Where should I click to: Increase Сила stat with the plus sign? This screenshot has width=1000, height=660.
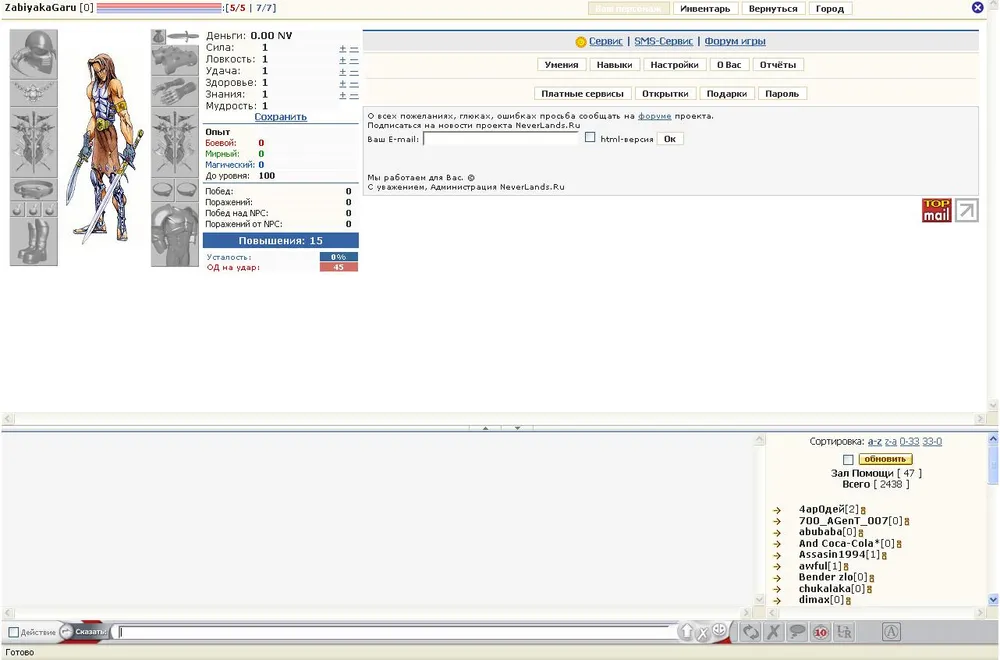pos(342,48)
